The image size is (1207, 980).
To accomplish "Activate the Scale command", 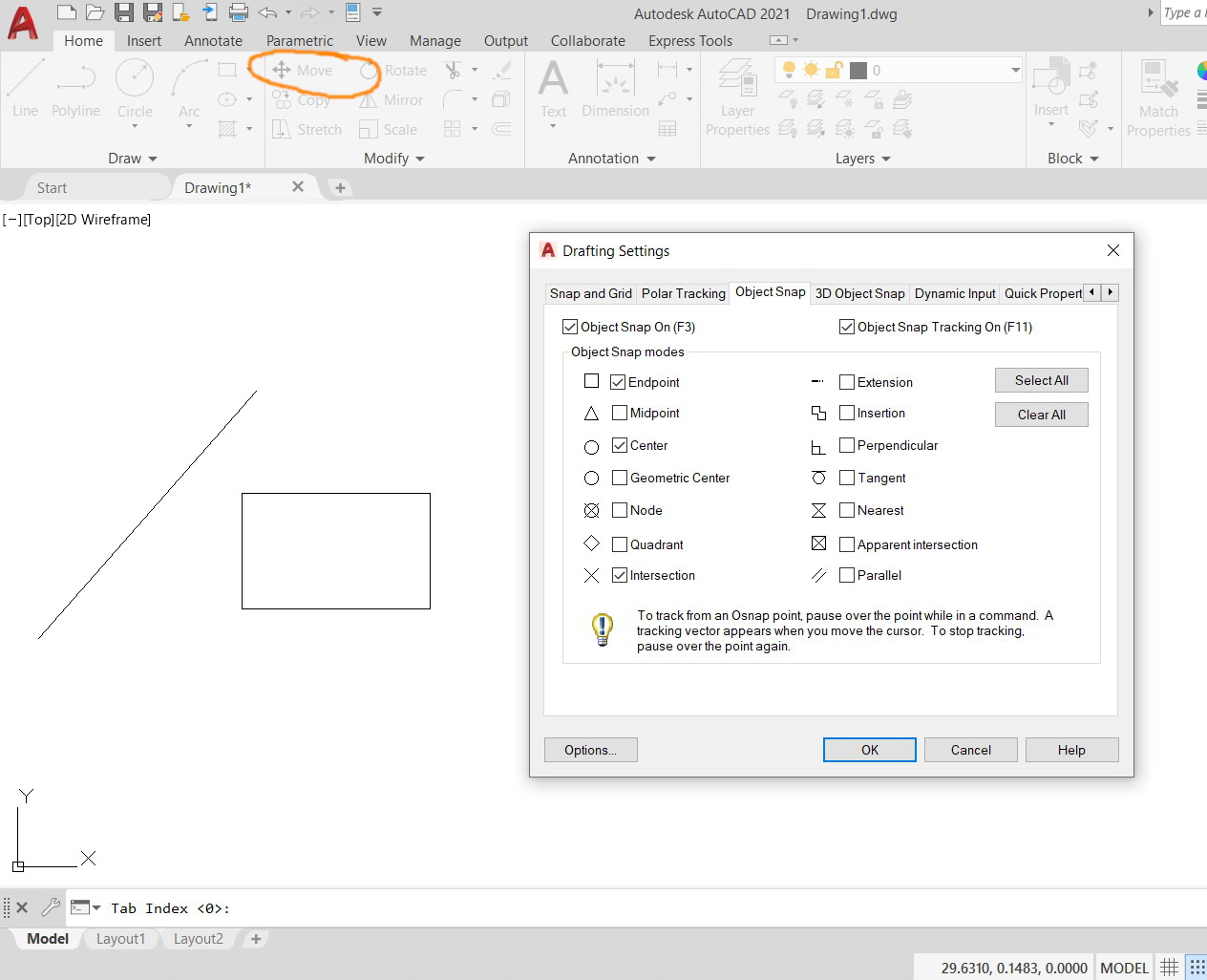I will tap(389, 129).
